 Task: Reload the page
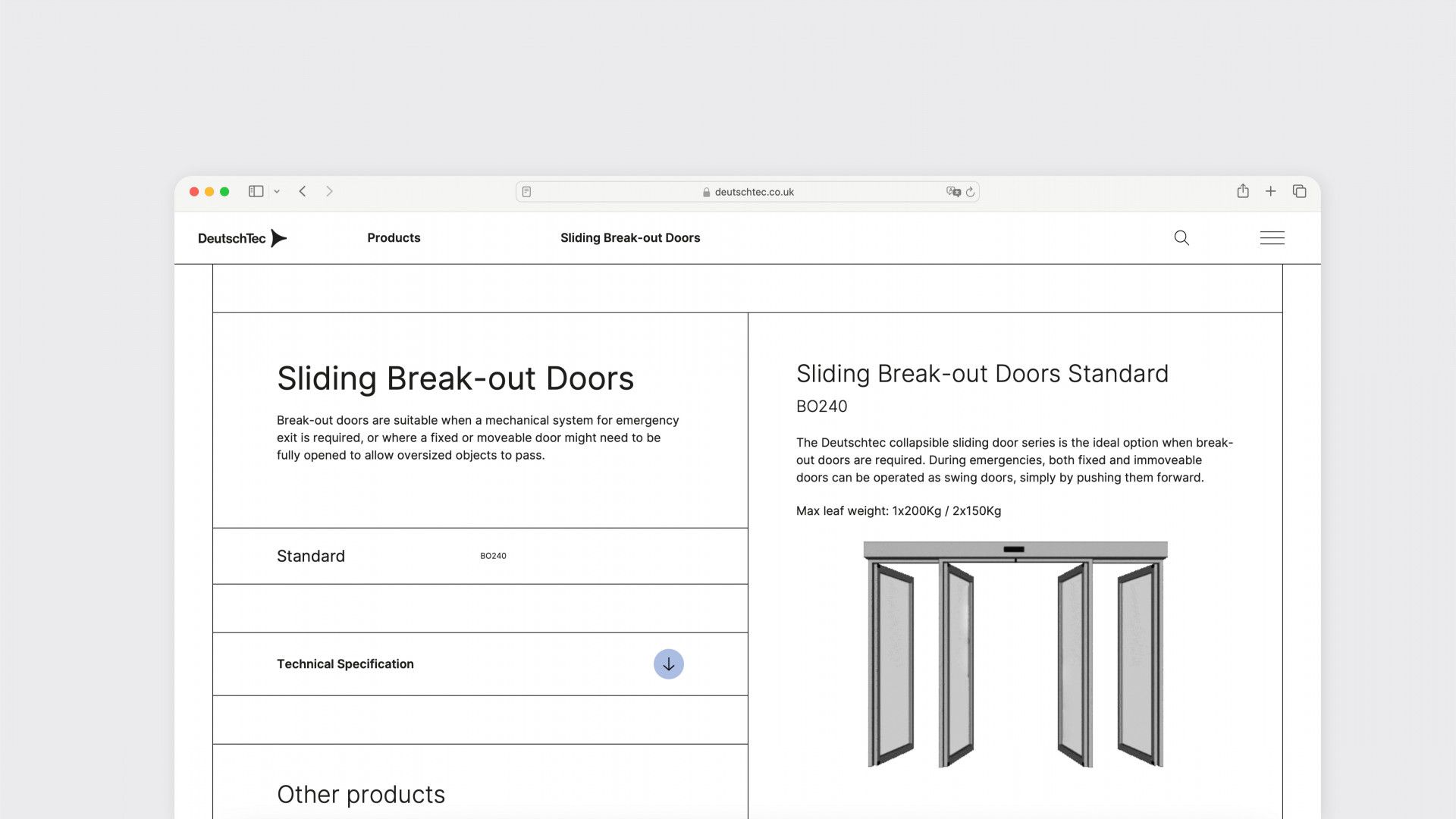[970, 193]
